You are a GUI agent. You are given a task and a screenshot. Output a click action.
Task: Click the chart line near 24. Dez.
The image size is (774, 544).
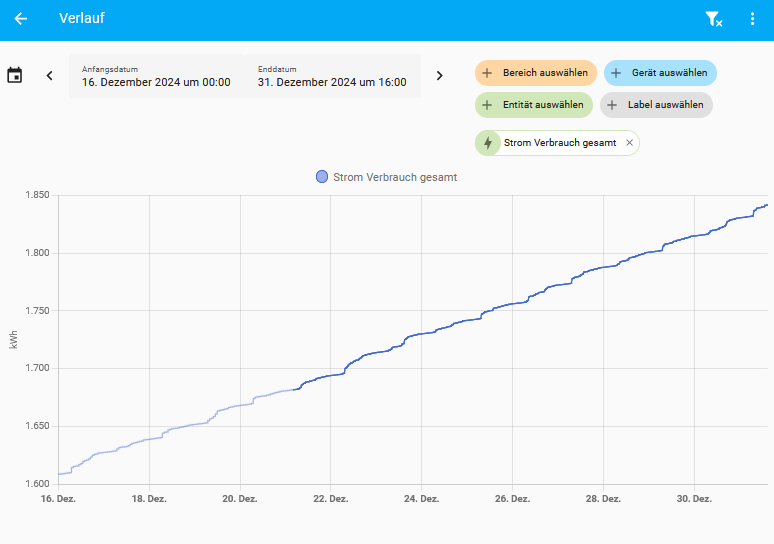point(422,333)
